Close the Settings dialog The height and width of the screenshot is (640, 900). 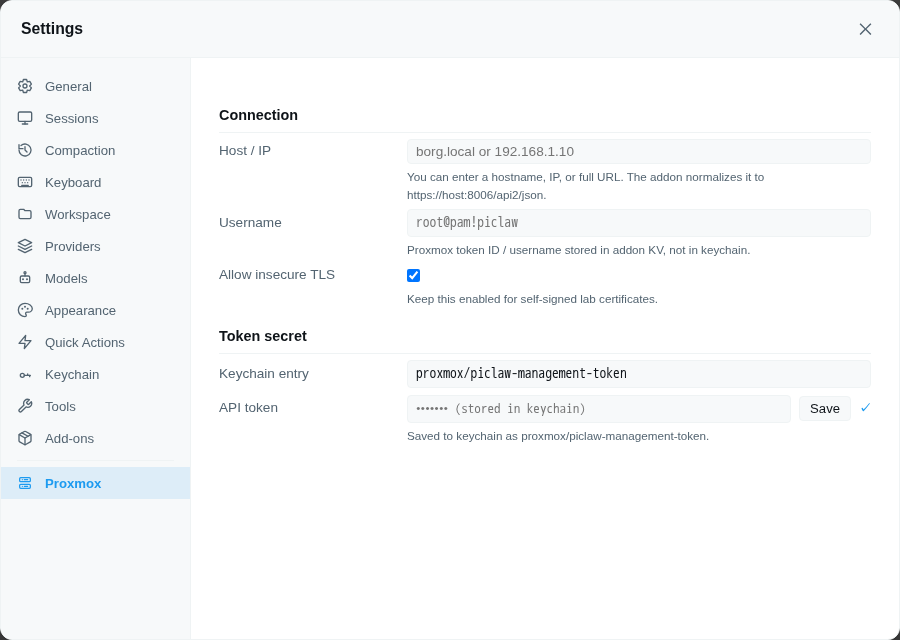(x=865, y=29)
